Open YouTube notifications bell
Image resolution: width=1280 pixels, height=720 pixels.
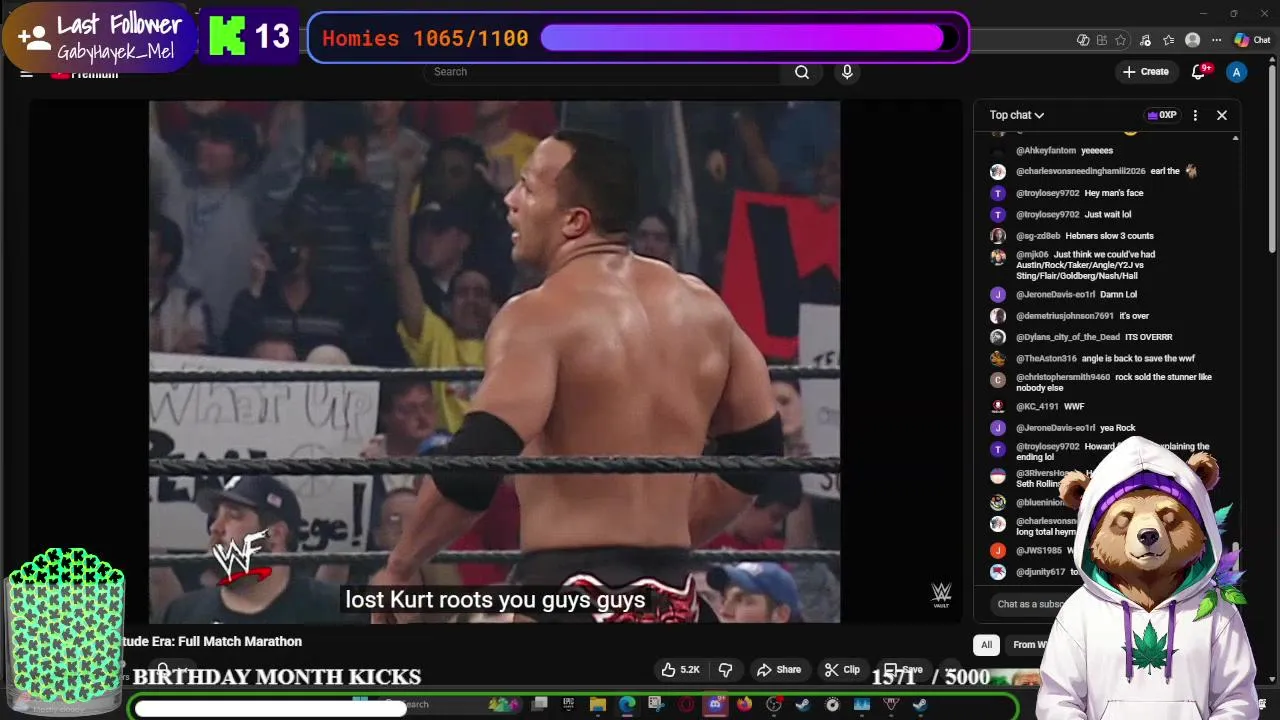click(1199, 72)
